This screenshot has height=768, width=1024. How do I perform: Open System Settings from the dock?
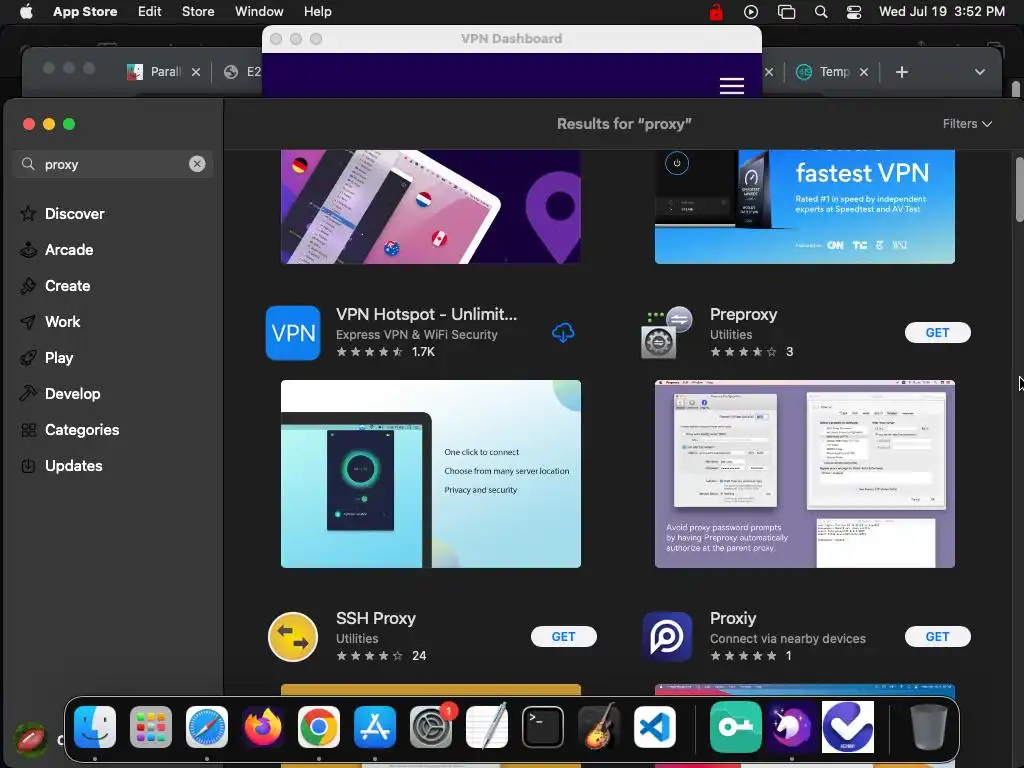[431, 727]
